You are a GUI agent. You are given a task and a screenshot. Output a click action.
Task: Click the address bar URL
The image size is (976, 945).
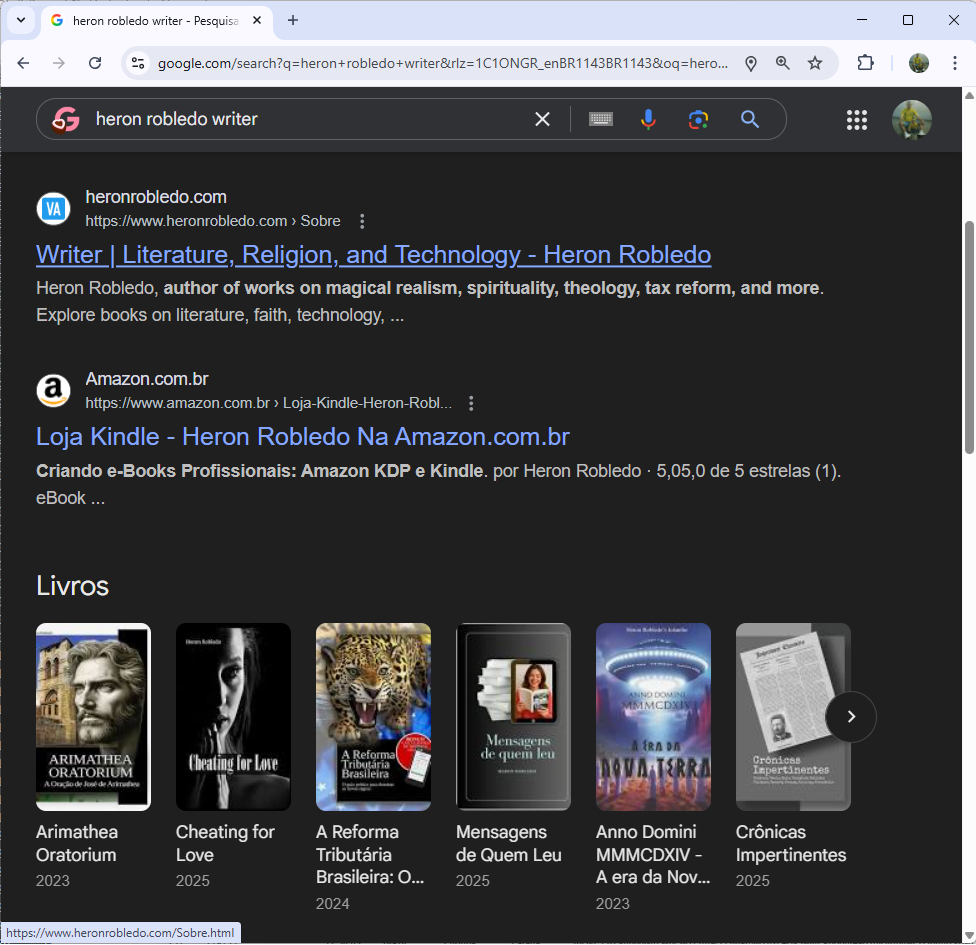tap(443, 63)
